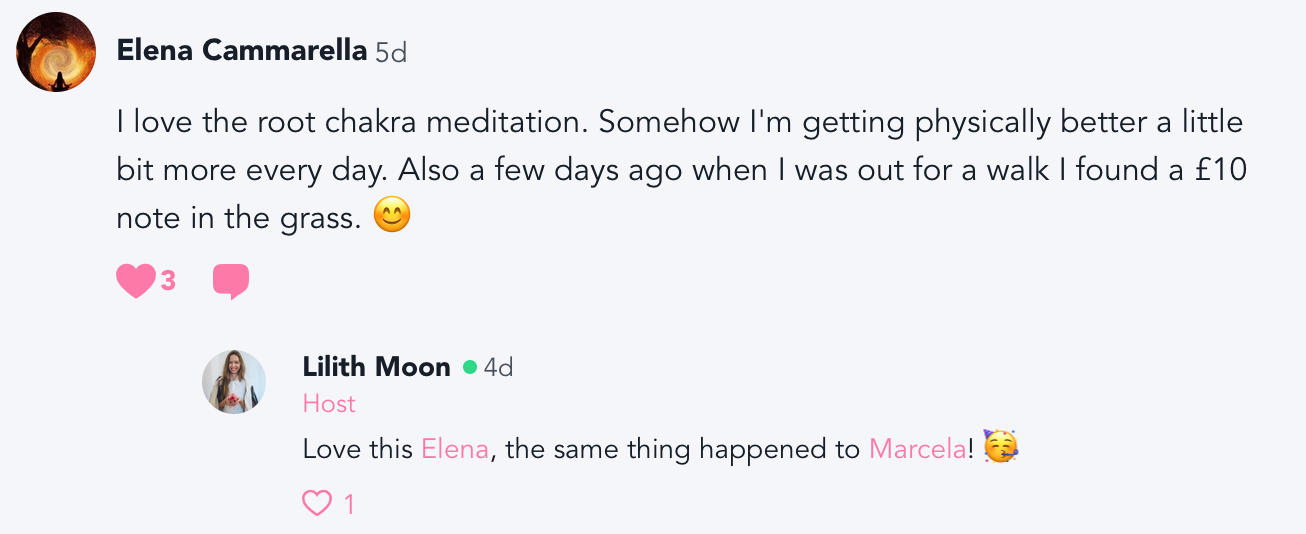This screenshot has height=534, width=1306.
Task: Click the party face emoji in Lilith's reply
Action: pyautogui.click(x=999, y=447)
